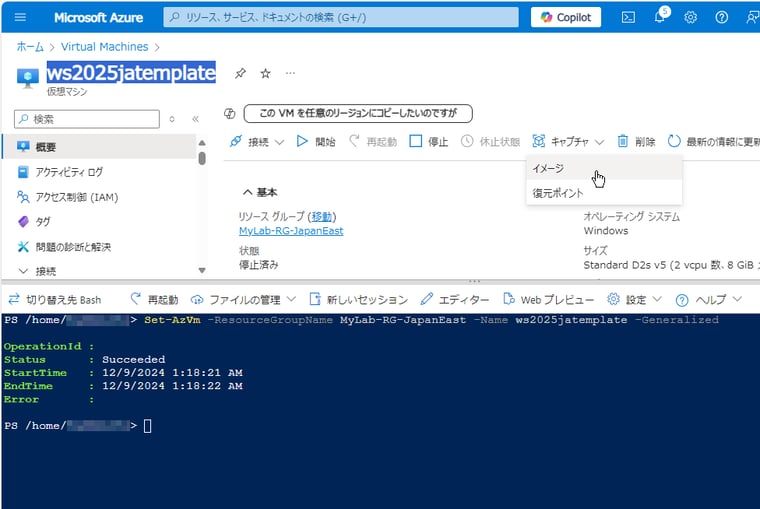Click the terminal prompt cursor

[x=148, y=426]
